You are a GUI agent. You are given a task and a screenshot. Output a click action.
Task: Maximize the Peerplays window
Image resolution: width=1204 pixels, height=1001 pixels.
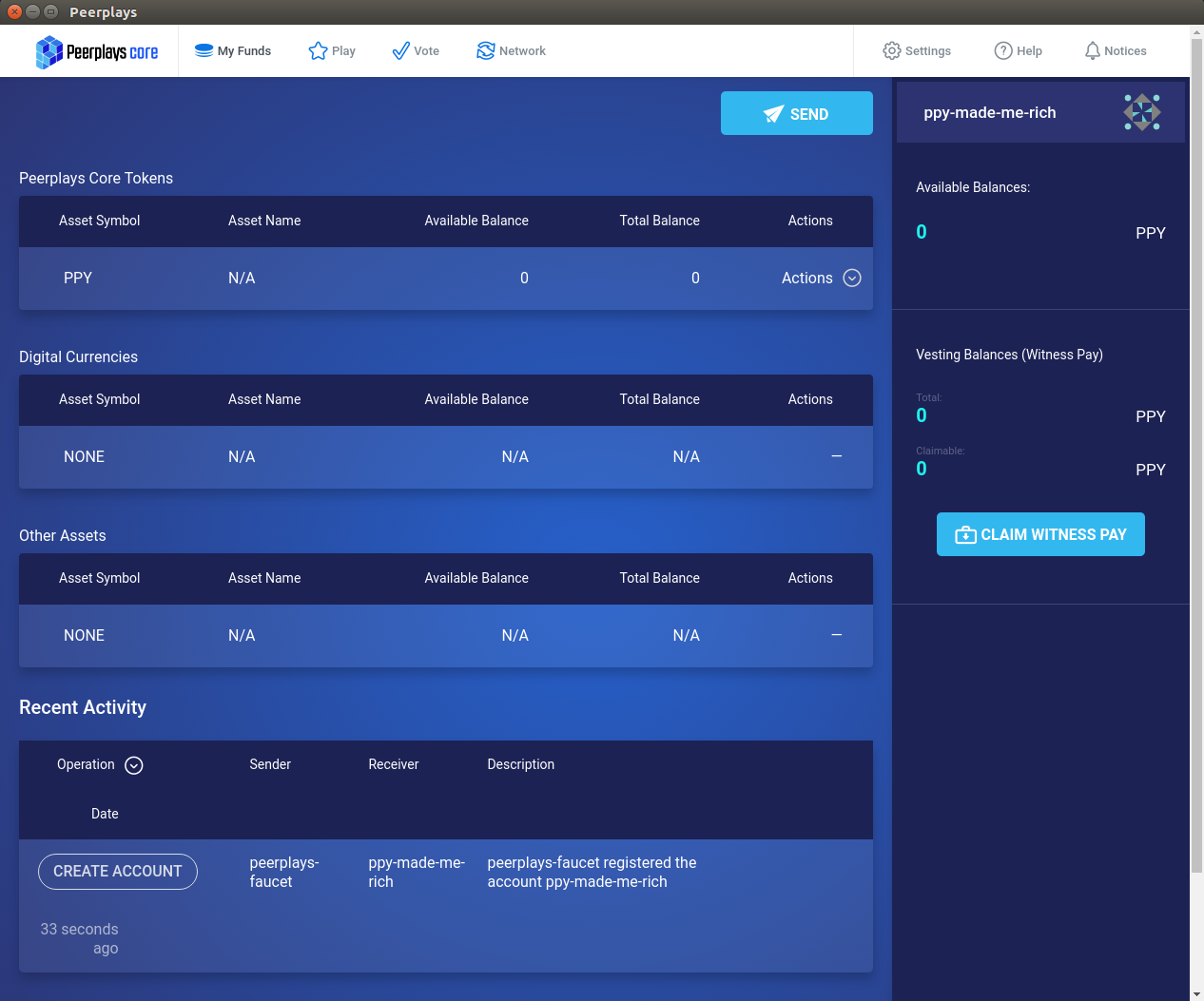(x=50, y=11)
